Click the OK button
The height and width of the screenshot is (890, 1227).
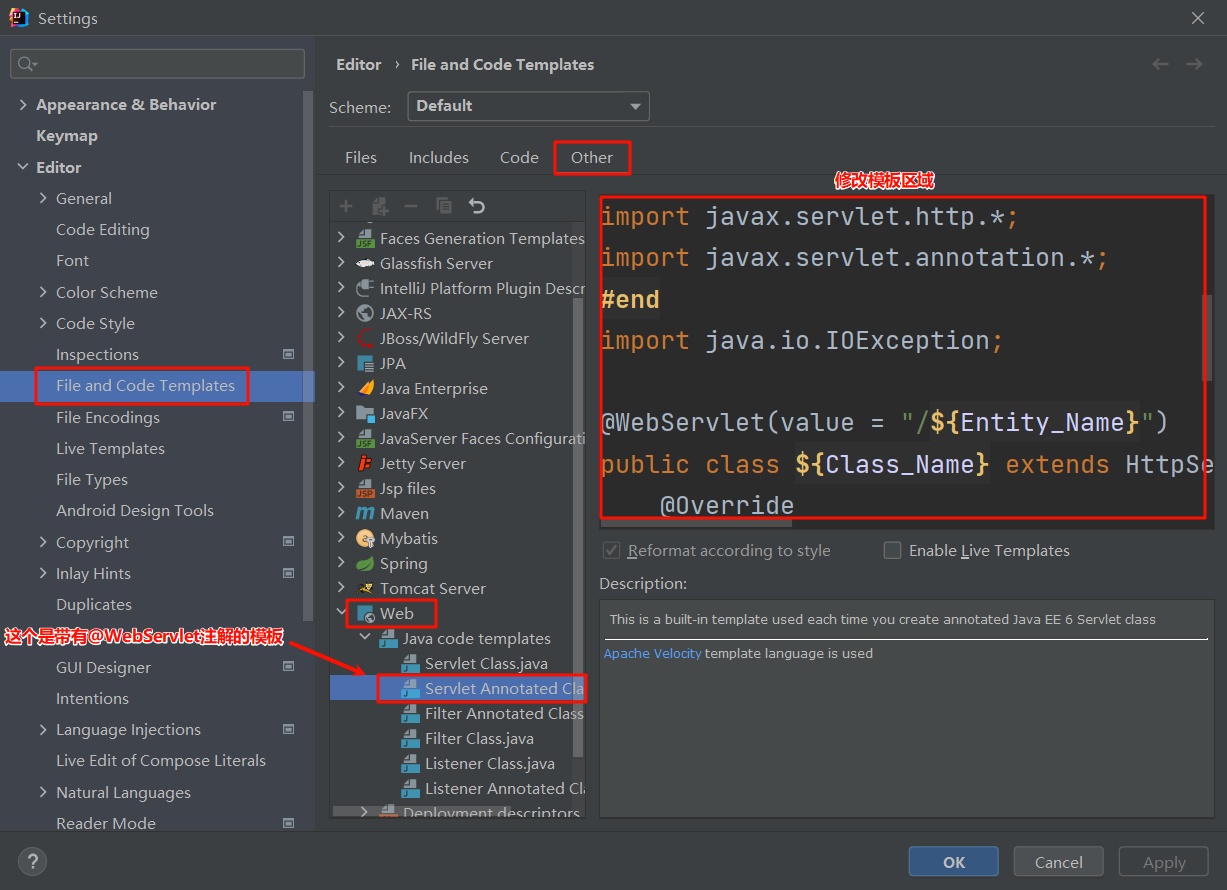point(954,862)
